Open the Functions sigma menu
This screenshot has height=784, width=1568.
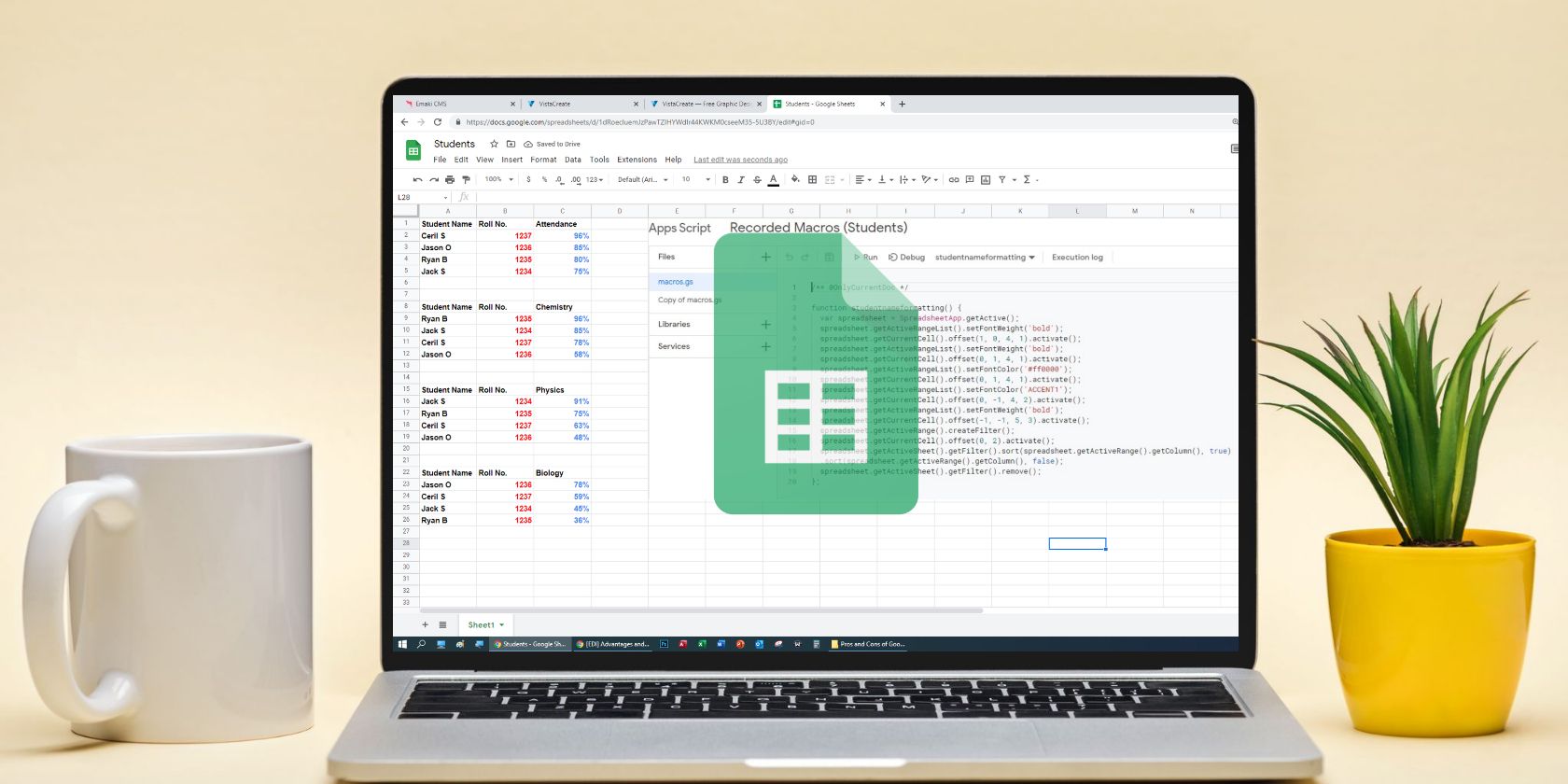[1027, 179]
